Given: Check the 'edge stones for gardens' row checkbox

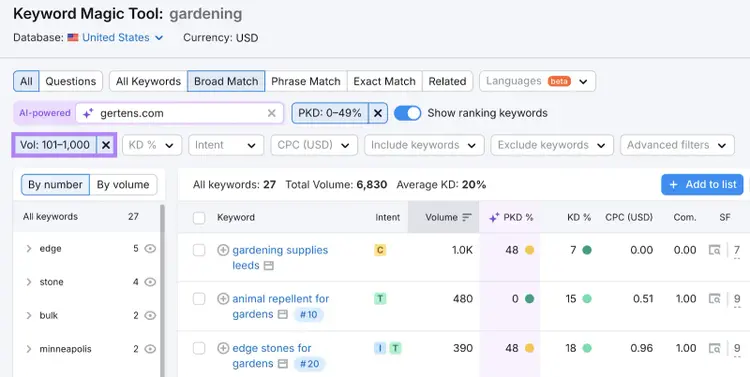Looking at the screenshot, I should tap(199, 348).
